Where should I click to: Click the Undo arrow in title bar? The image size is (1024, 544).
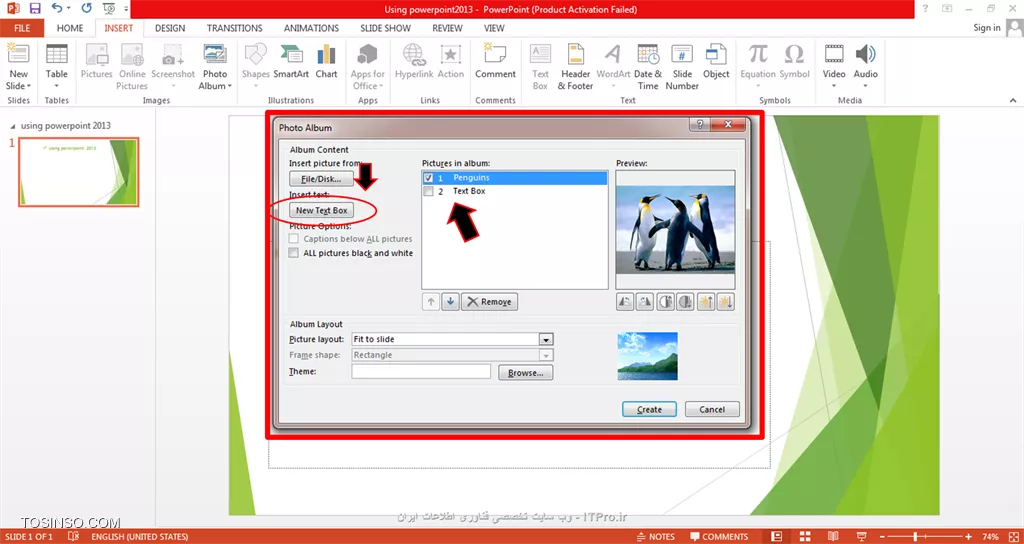[57, 9]
